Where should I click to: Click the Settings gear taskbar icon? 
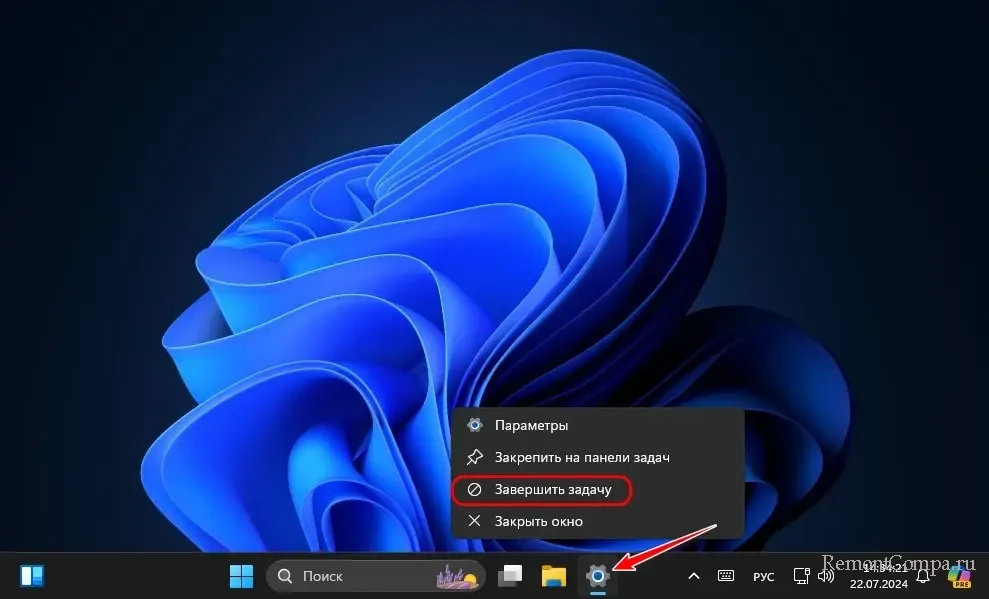point(597,576)
